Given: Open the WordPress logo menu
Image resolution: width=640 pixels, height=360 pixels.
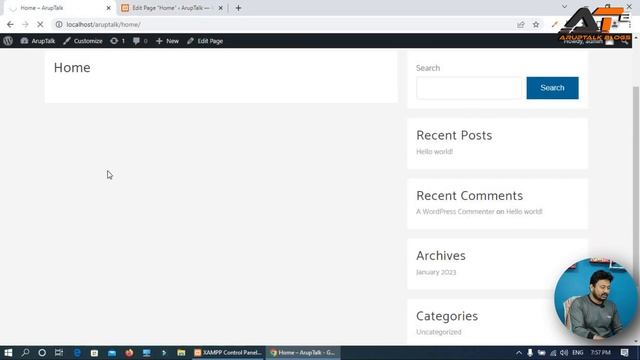Looking at the screenshot, I should coord(8,41).
